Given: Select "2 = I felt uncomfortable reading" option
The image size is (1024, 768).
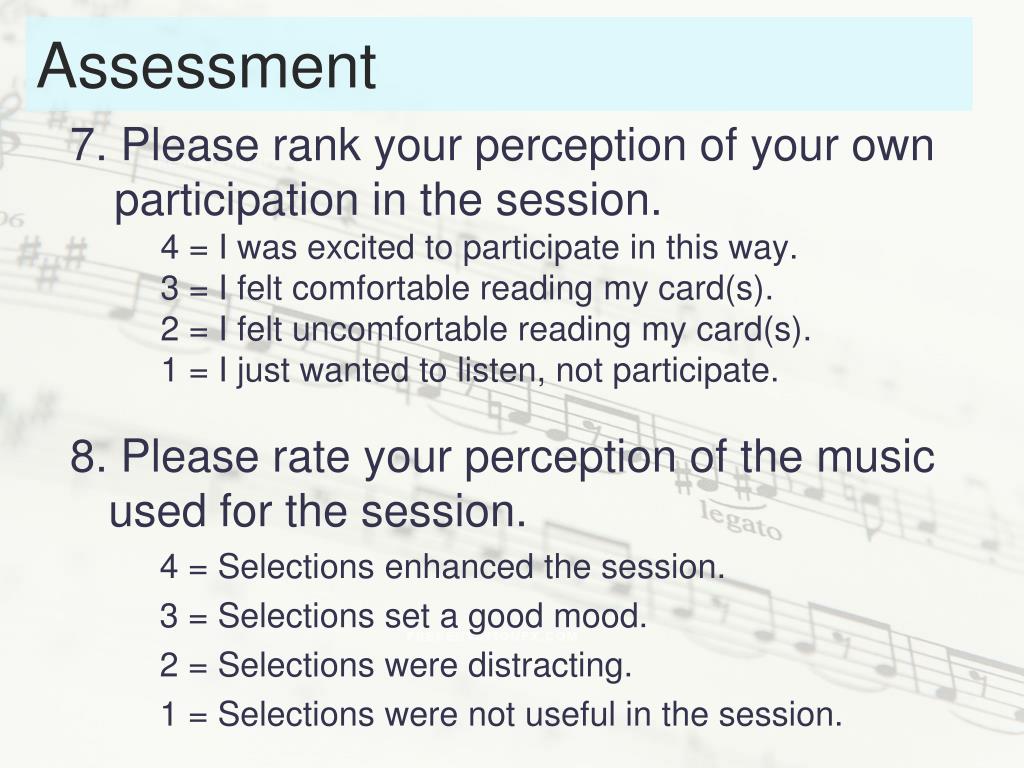Looking at the screenshot, I should [485, 330].
